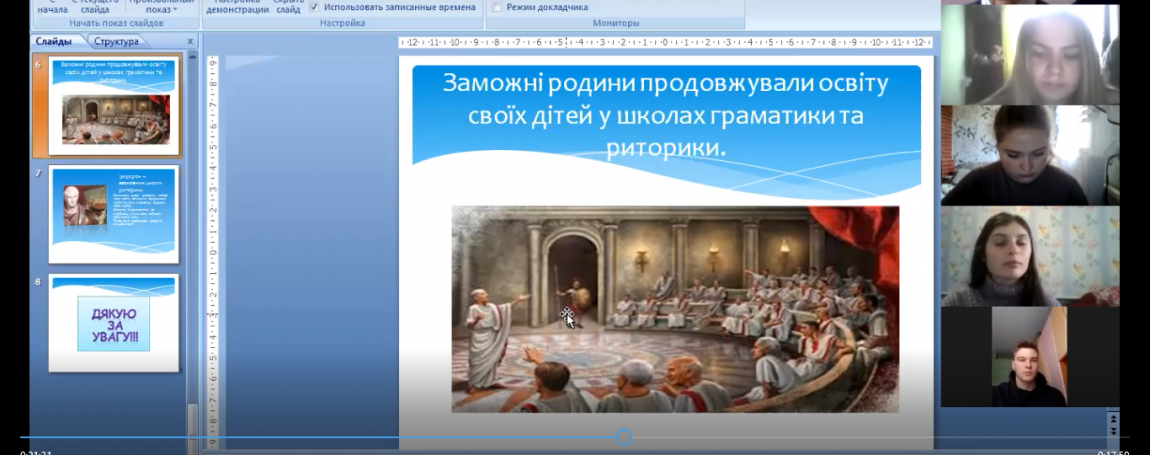The image size is (1150, 455).
Task: Select the bottom participant's video tile
Action: (1028, 357)
